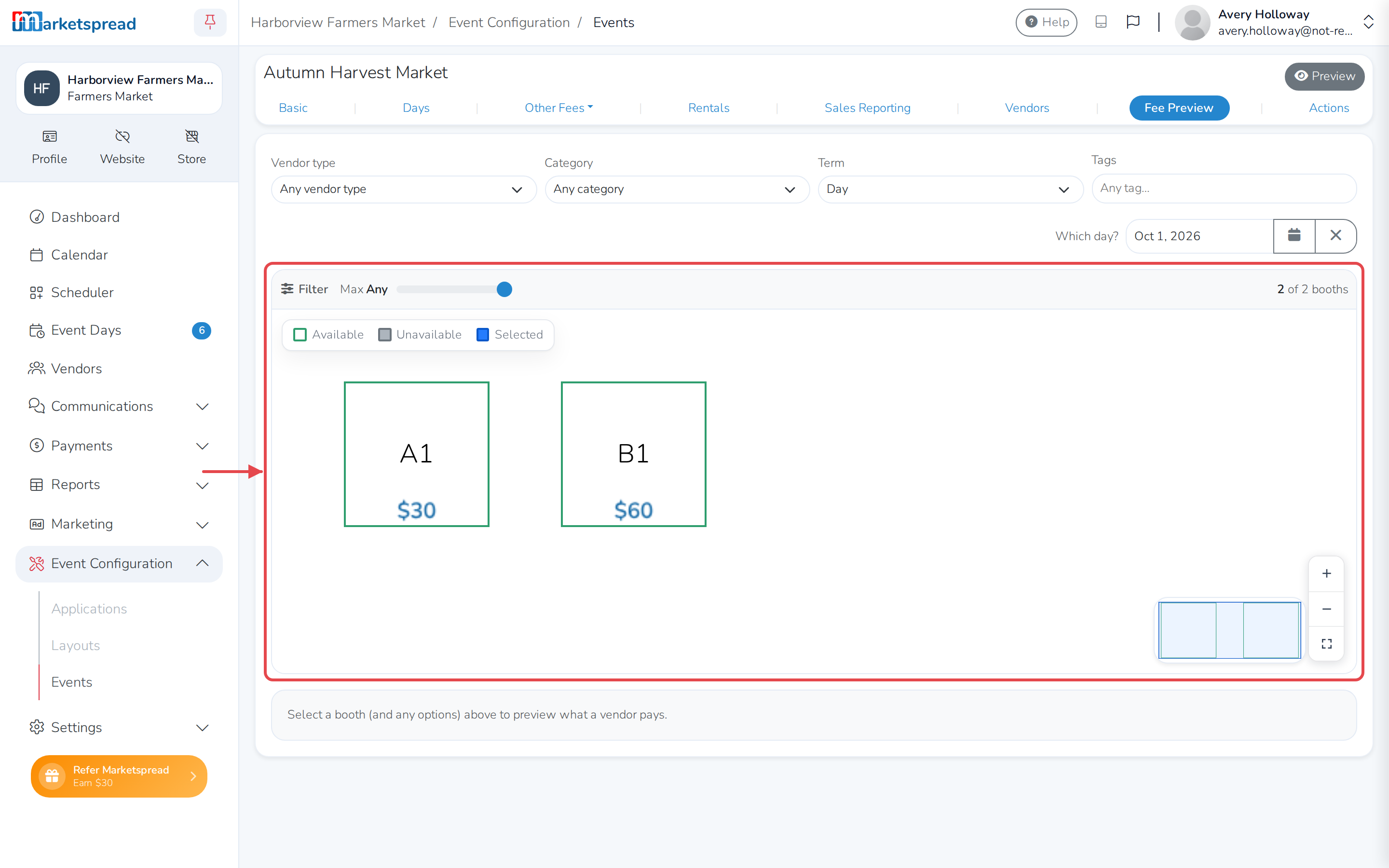Zoom in on the booth map
The height and width of the screenshot is (868, 1389).
pos(1326,573)
